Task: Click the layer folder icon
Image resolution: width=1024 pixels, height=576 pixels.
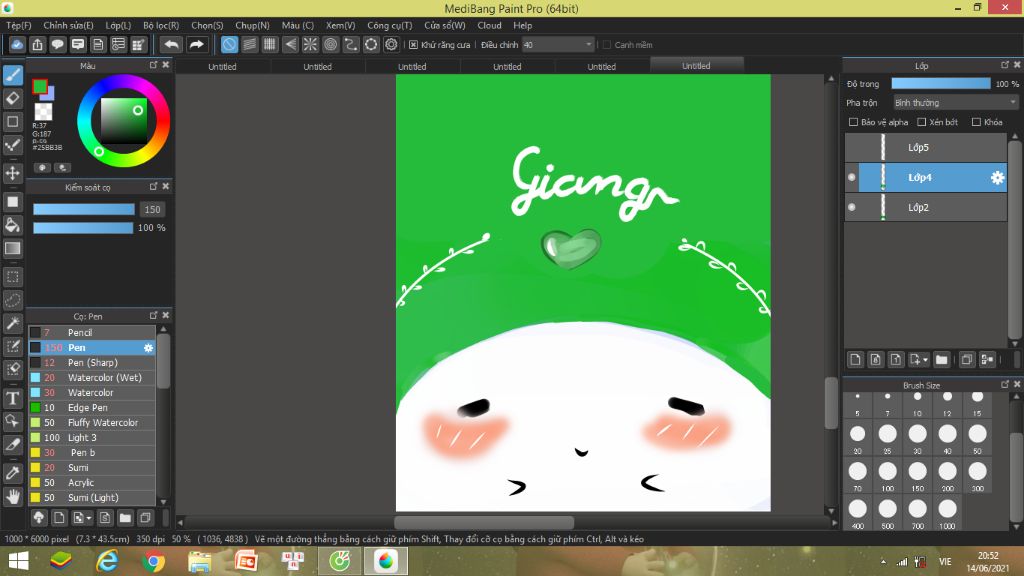Action: [941, 359]
